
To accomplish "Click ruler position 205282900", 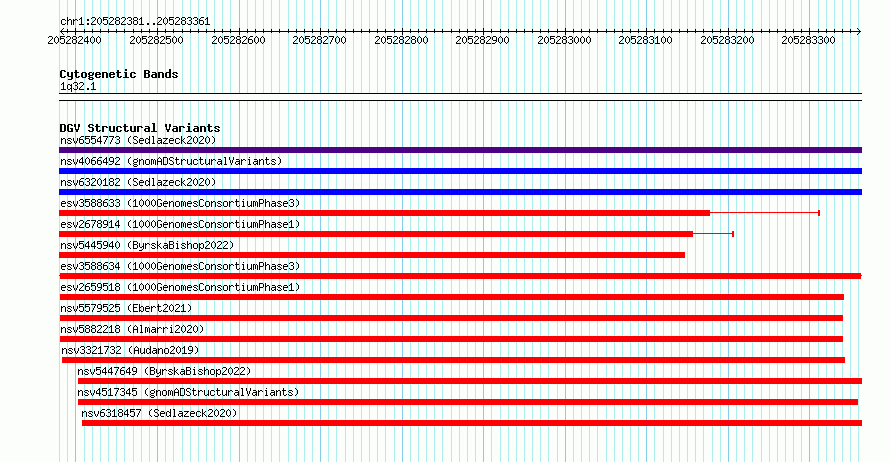I will (x=482, y=40).
